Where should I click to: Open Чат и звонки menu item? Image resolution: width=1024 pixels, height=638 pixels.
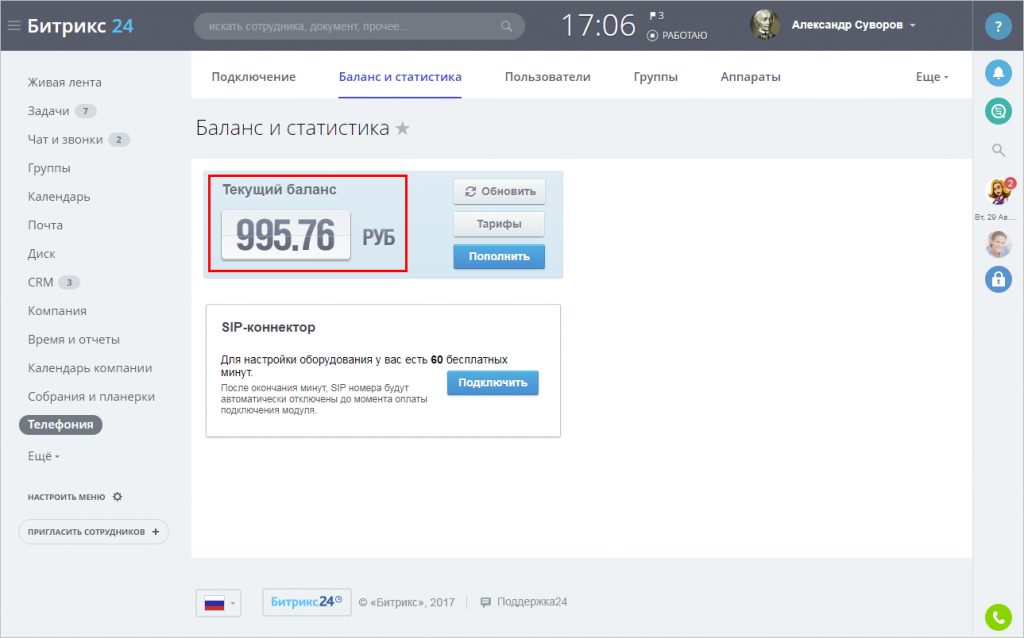(x=65, y=140)
